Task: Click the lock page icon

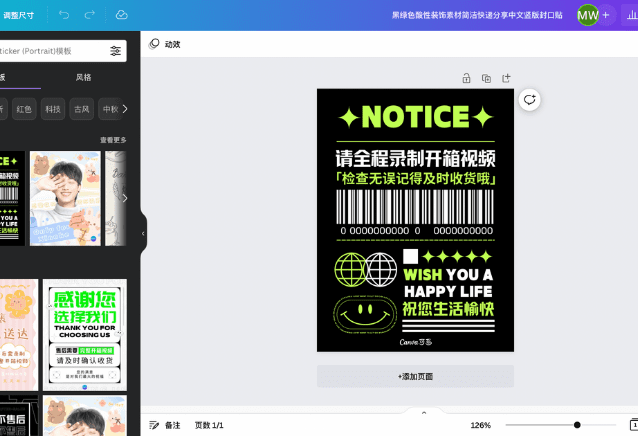Action: pyautogui.click(x=466, y=78)
